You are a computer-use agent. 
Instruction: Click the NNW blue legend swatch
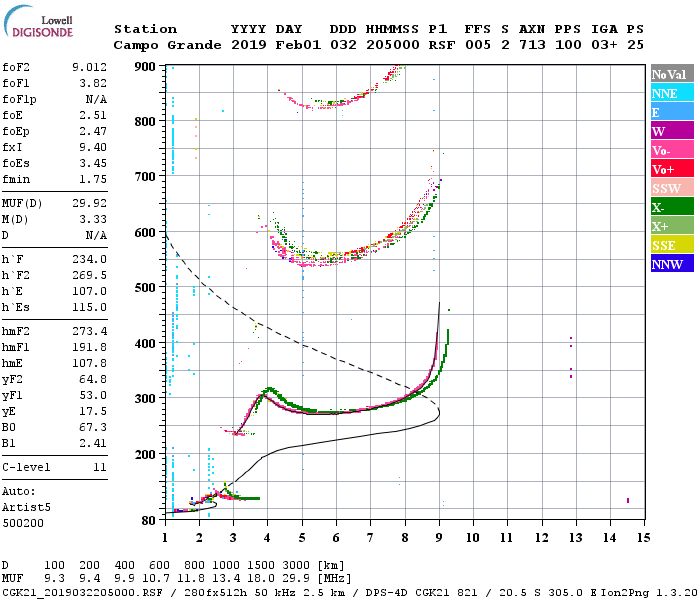(672, 263)
